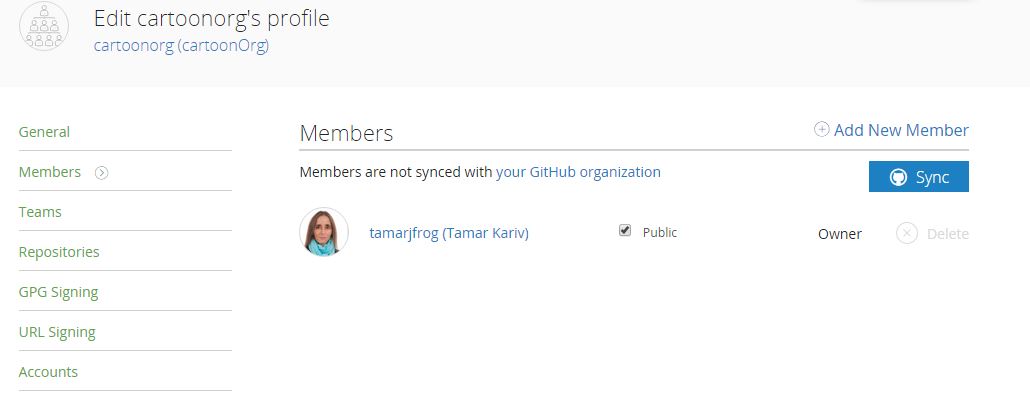Click the GitHub logo on the Sync button
The width and height of the screenshot is (1030, 402).
898,177
